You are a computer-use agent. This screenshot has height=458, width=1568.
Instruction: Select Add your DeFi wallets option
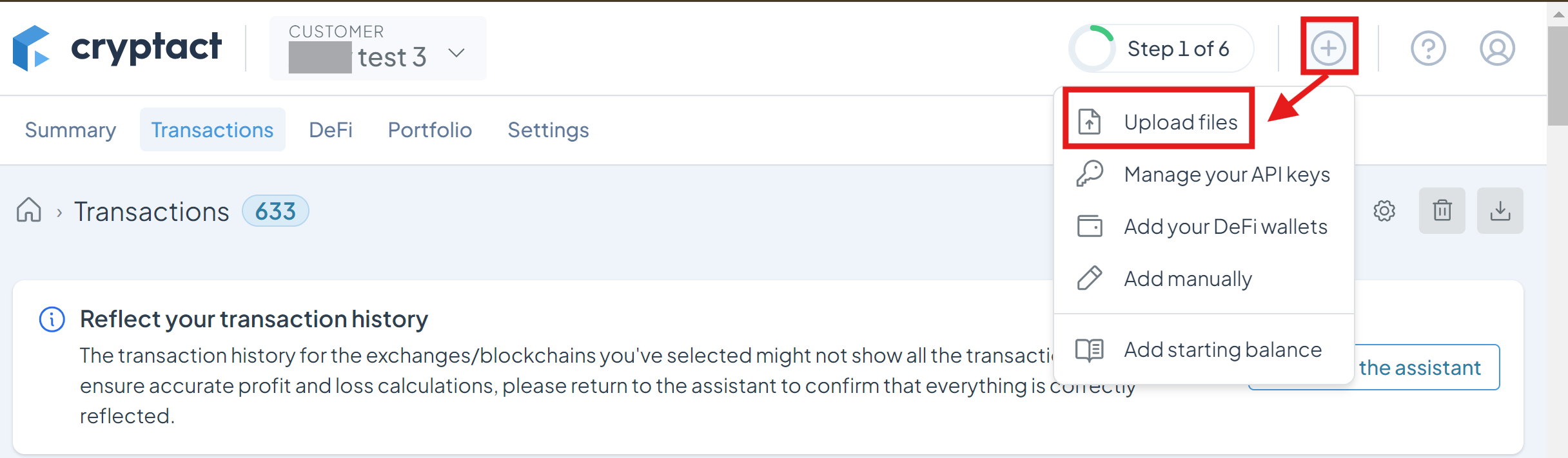1203,226
